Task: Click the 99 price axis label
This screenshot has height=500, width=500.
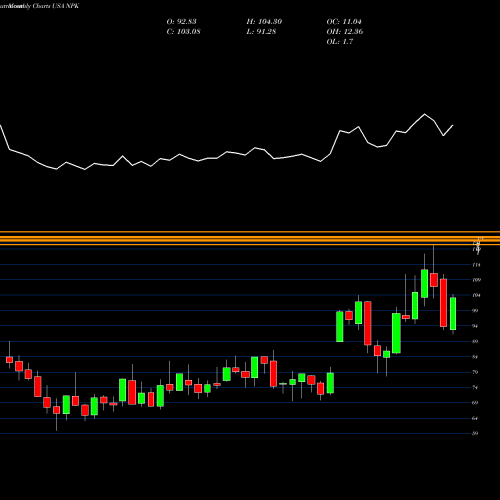Action: 476,311
